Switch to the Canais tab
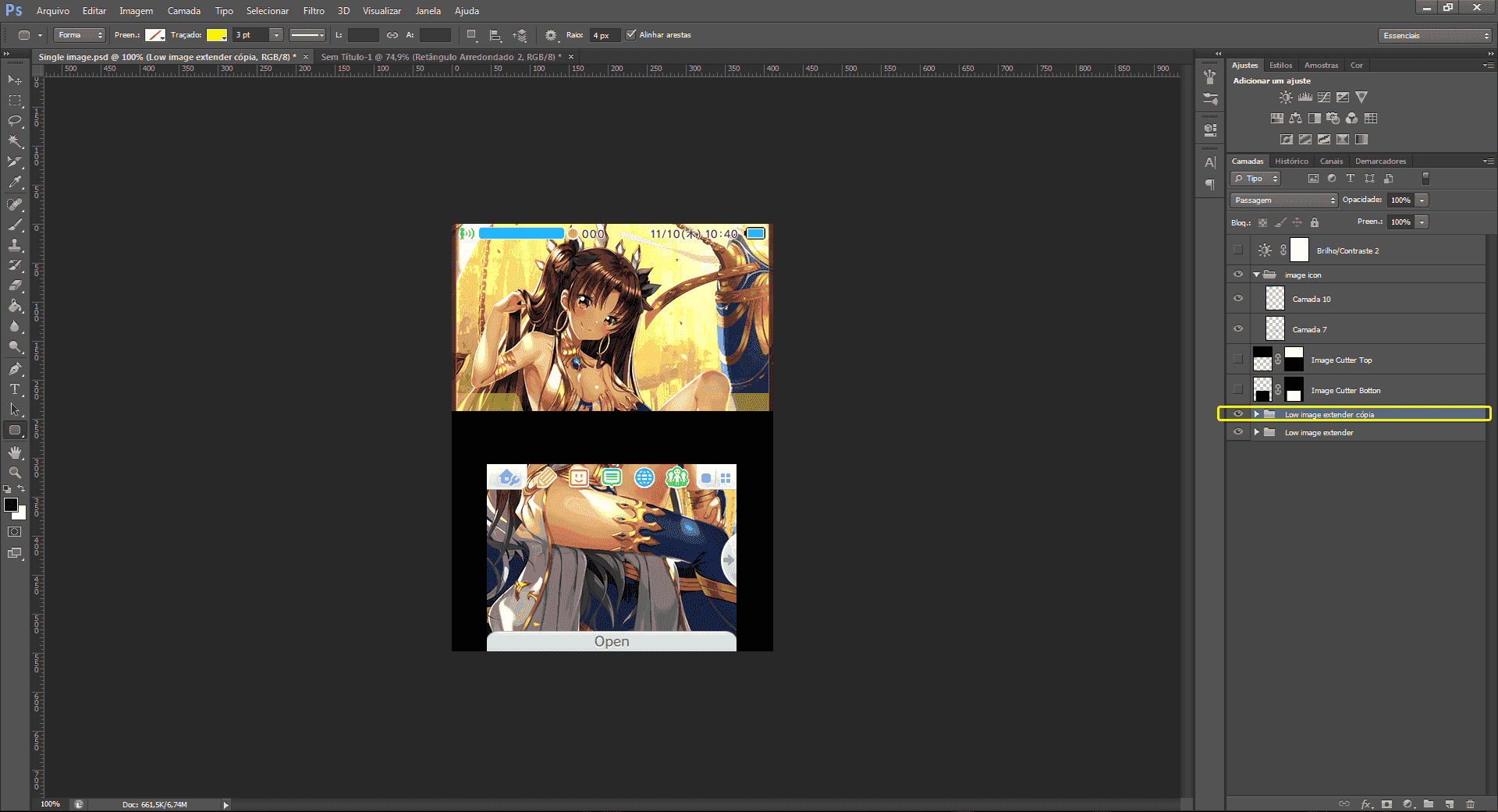 pyautogui.click(x=1331, y=161)
